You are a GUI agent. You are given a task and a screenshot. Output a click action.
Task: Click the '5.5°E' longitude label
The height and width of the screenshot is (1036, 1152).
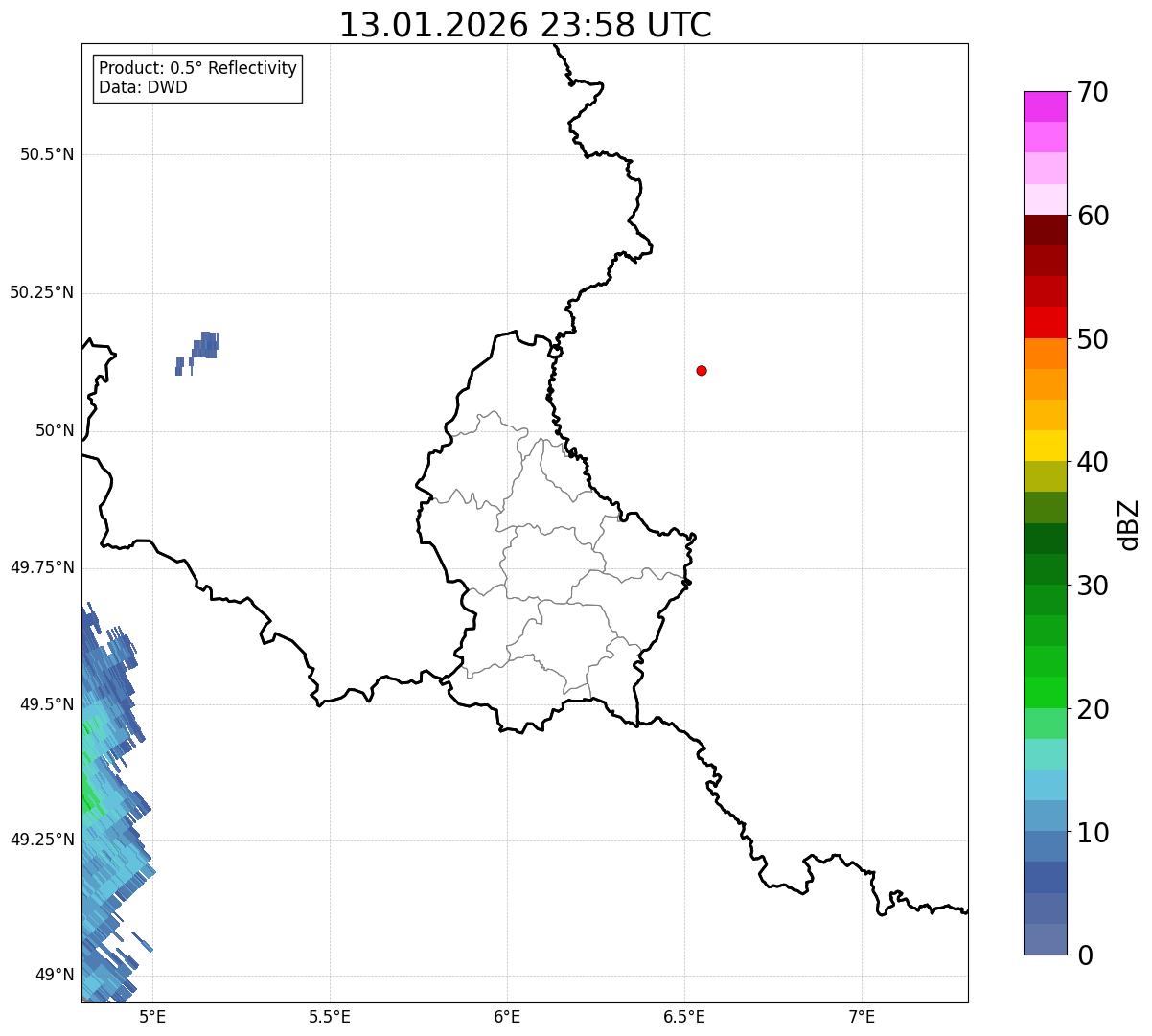coord(330,1016)
